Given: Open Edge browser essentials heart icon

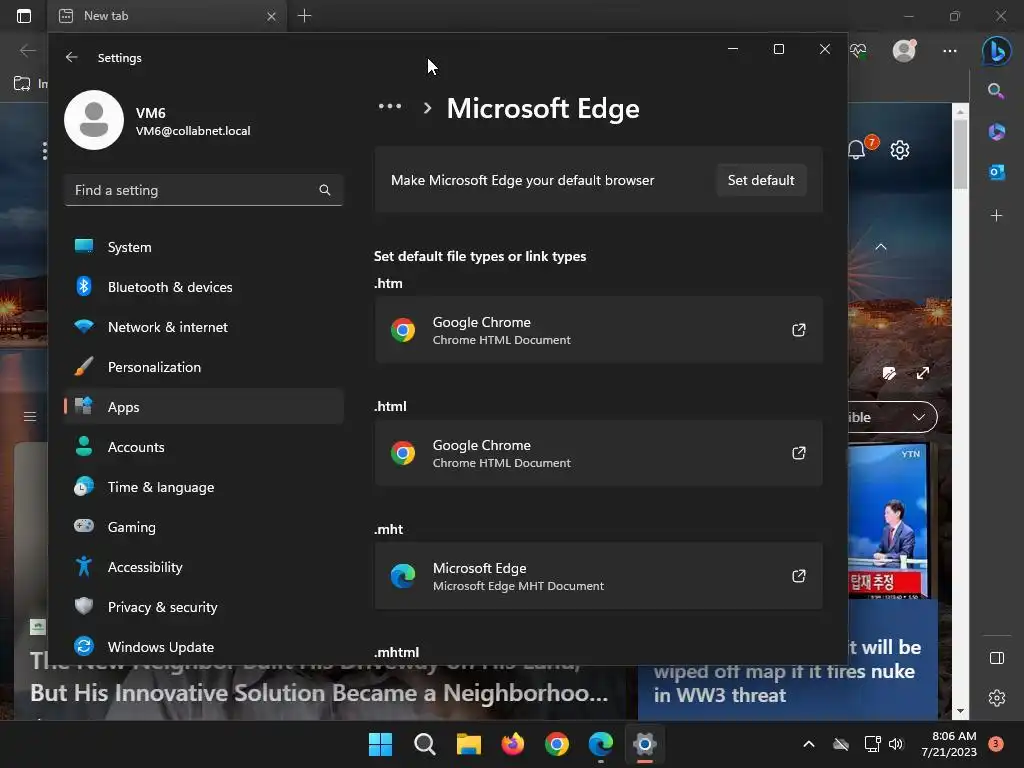Looking at the screenshot, I should click(858, 51).
